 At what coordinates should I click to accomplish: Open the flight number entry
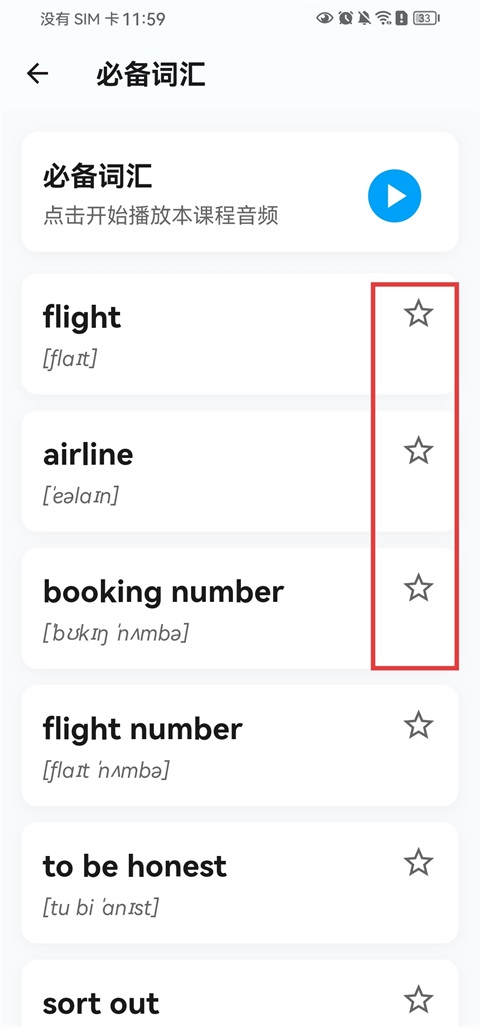pos(240,745)
